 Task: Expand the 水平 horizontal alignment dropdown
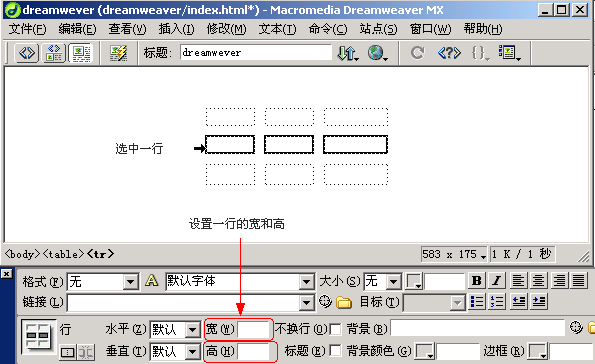[193, 329]
